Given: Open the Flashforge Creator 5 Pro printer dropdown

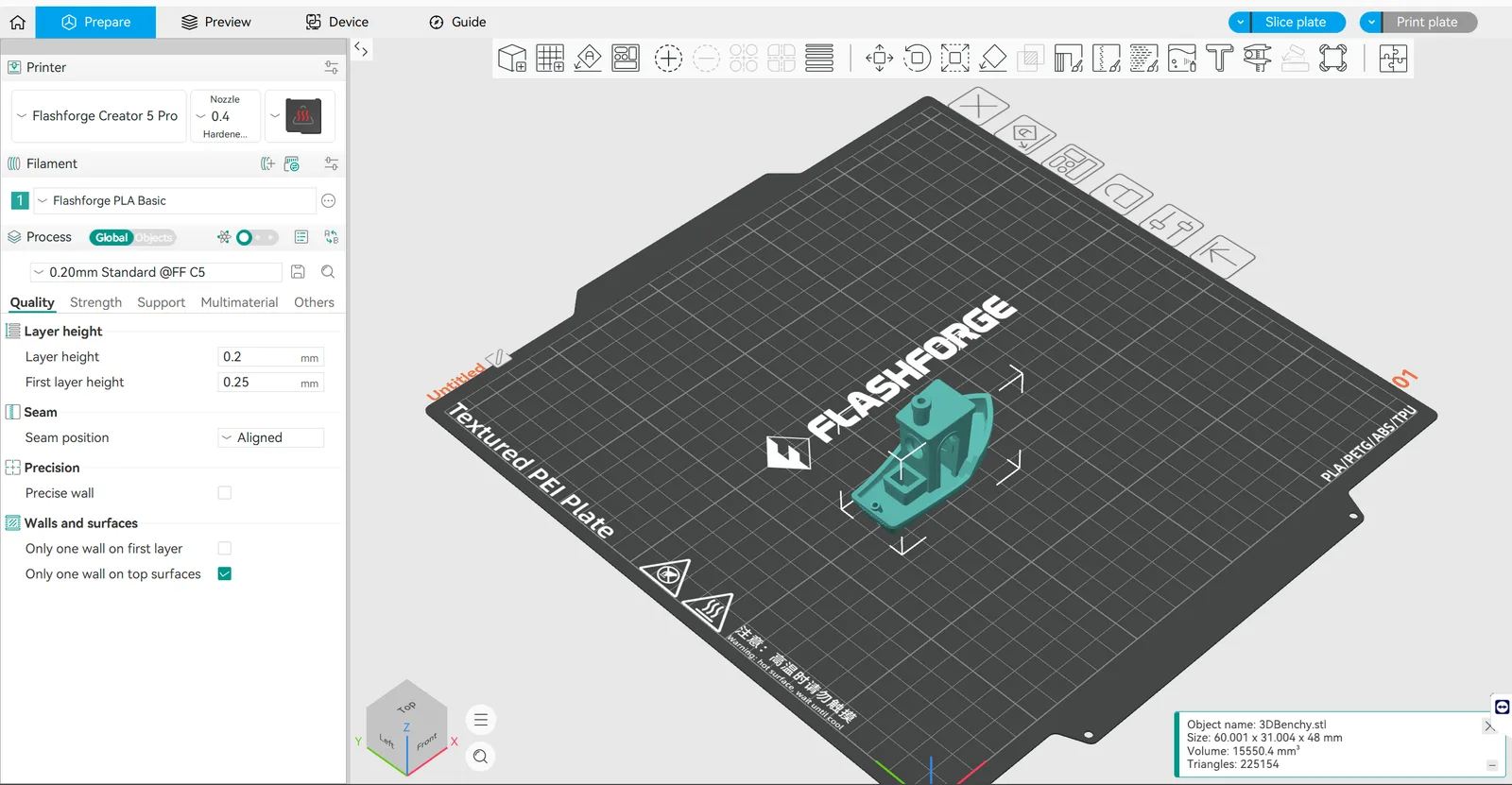Looking at the screenshot, I should pyautogui.click(x=98, y=116).
